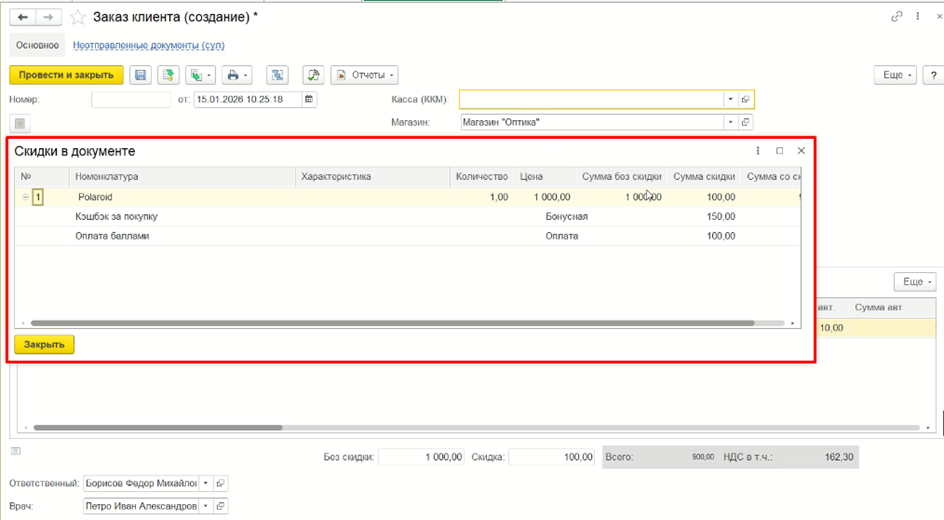Click the document structure icon in the toolbar
Viewport: 944px width, 520px height.
278,75
